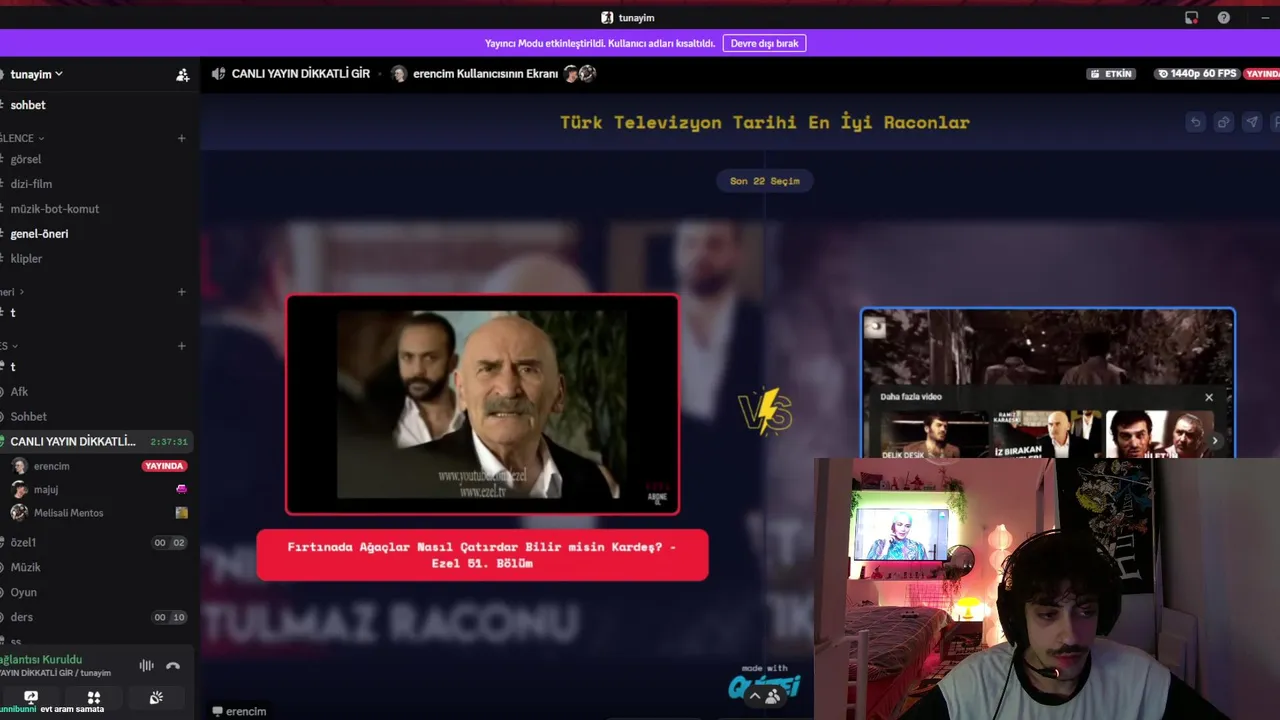Image resolution: width=1280 pixels, height=720 pixels.
Task: Click the invite people icon beside tunayim
Action: pos(182,75)
